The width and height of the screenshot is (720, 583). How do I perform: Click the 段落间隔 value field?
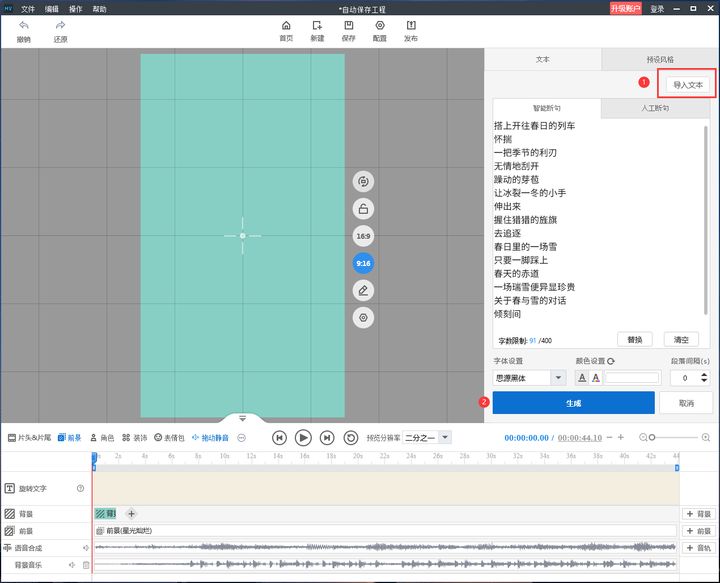685,378
